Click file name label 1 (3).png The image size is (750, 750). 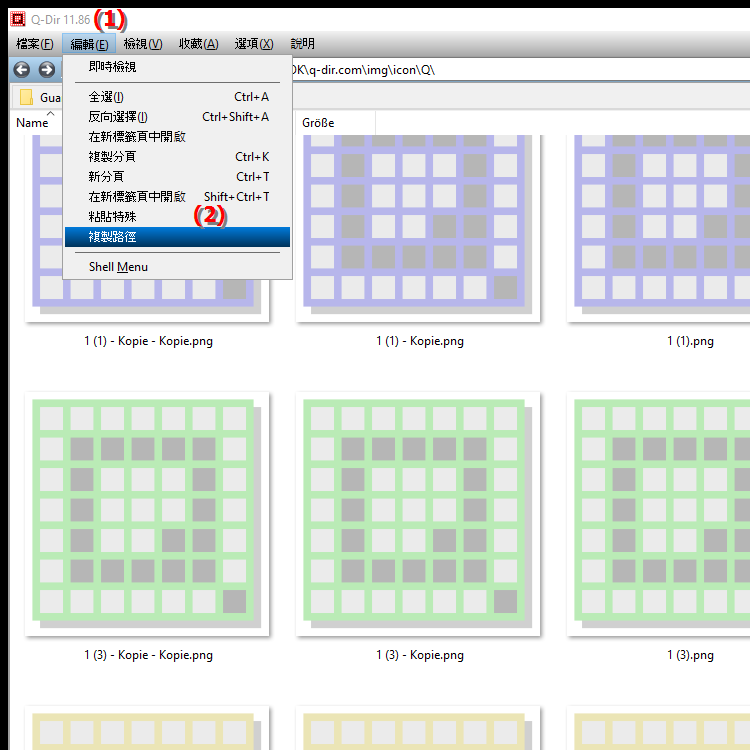tap(690, 655)
